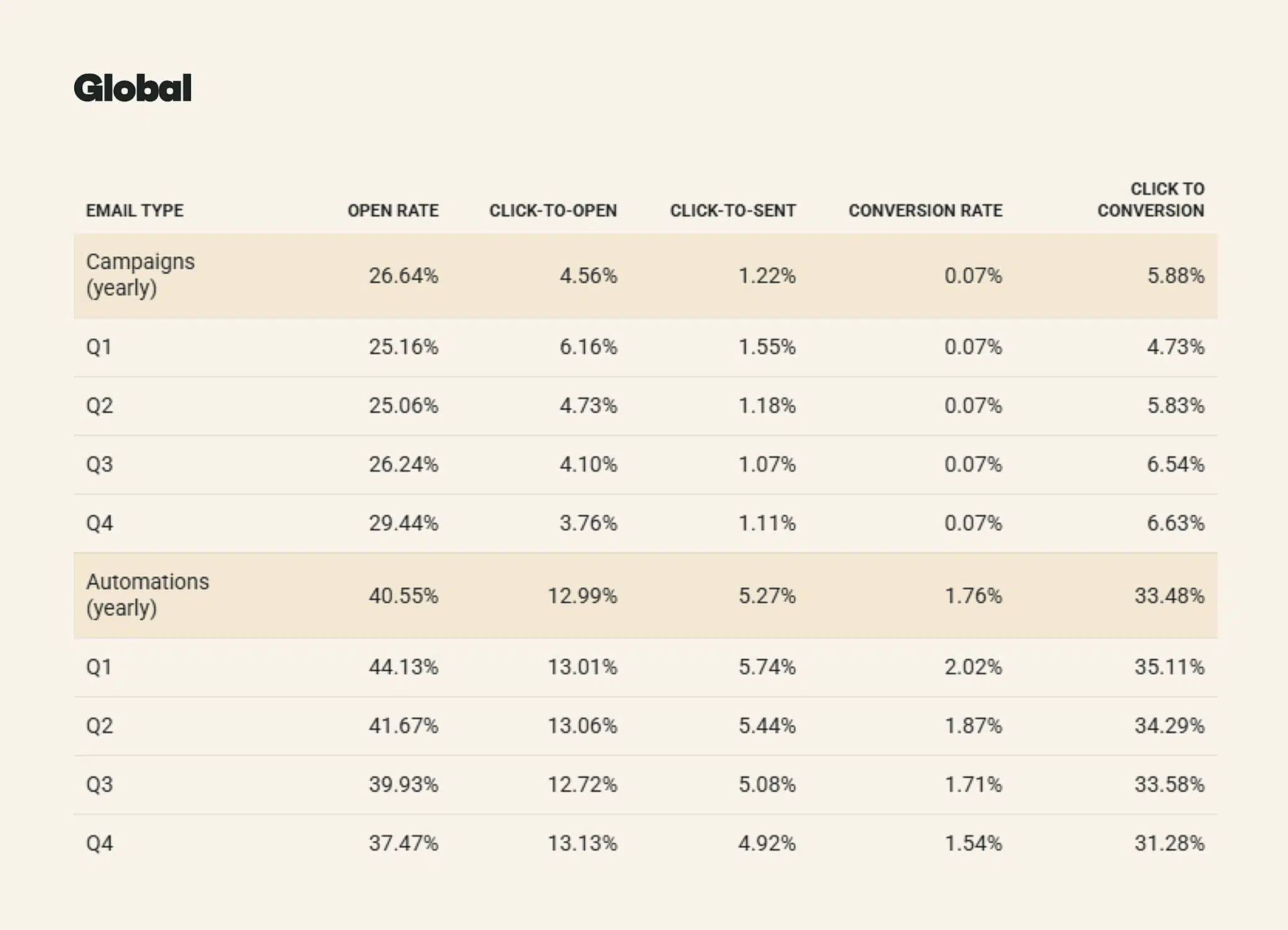Select the 2.02% conversion rate cell
This screenshot has width=1288, height=930.
973,667
